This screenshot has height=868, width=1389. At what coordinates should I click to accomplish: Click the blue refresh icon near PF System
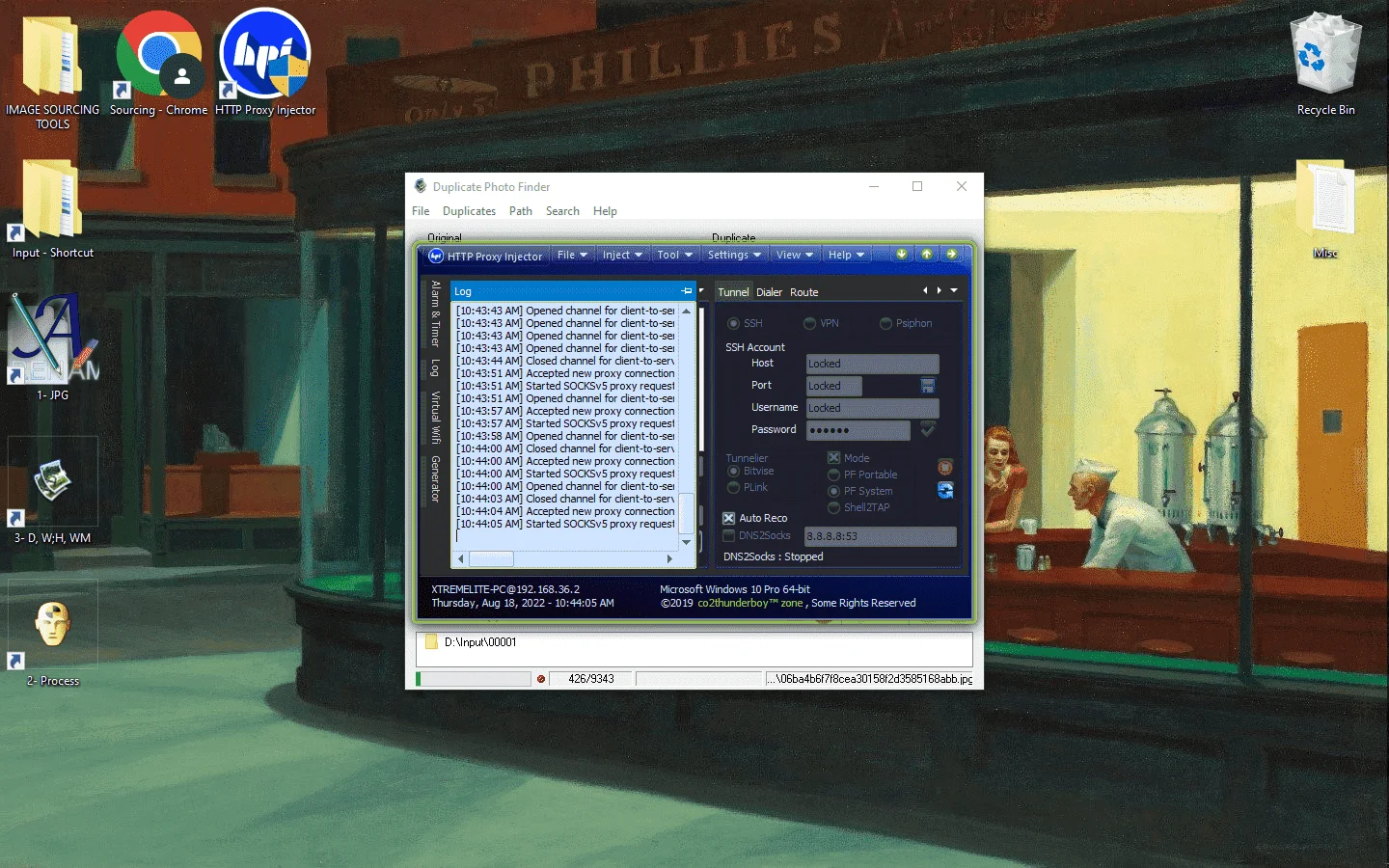click(x=945, y=491)
